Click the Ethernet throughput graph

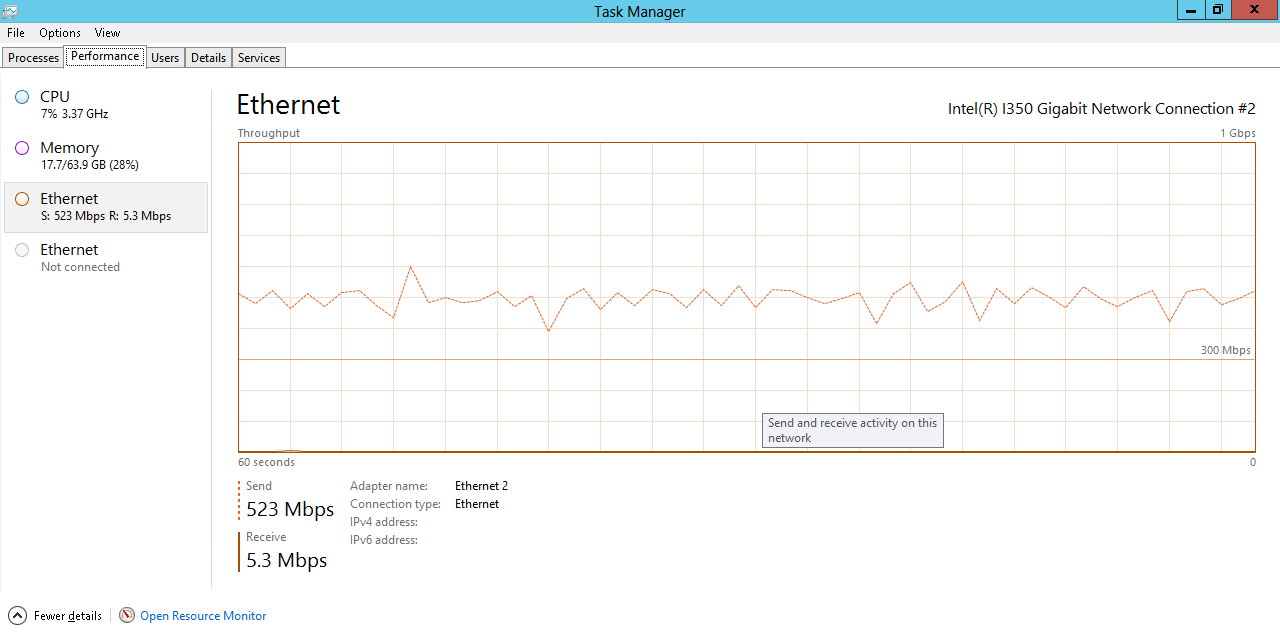click(x=746, y=297)
